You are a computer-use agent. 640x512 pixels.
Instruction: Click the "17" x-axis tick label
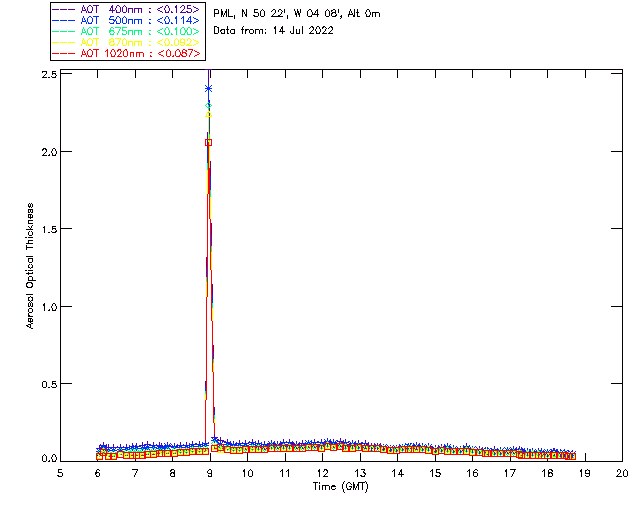tap(510, 474)
